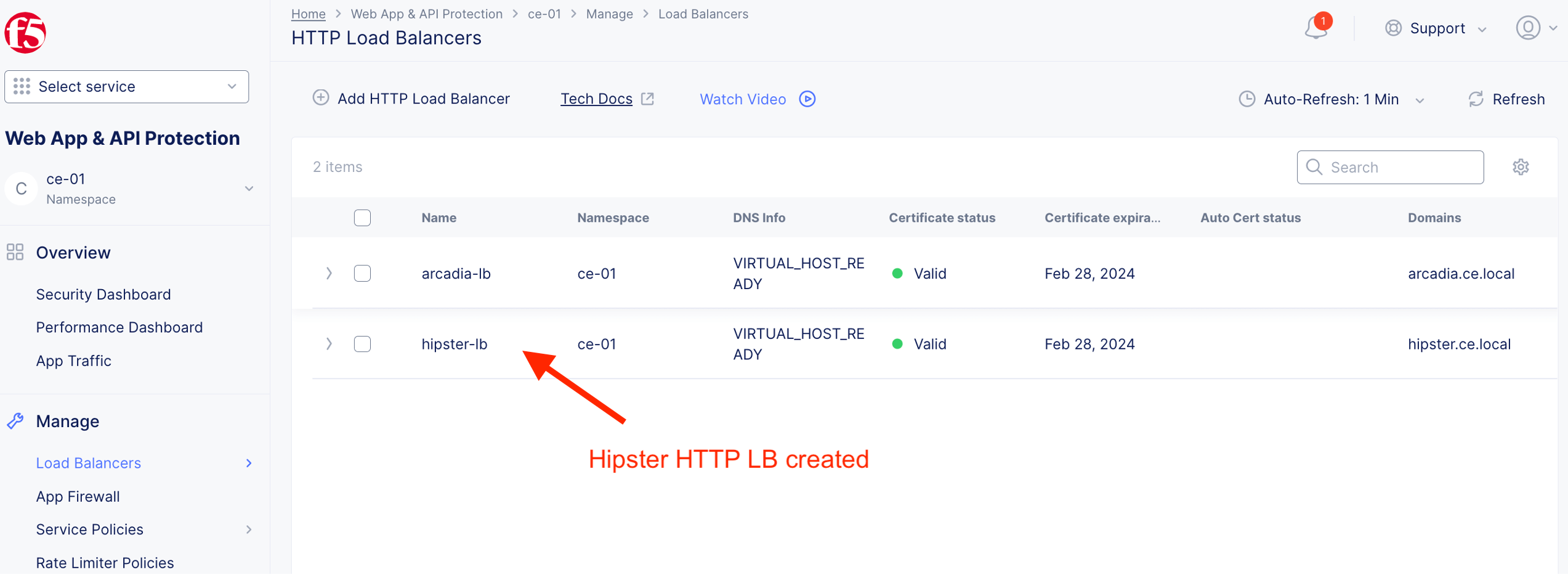Expand the ce-01 Namespace selector
Viewport: 1568px width, 588px height.
click(249, 189)
